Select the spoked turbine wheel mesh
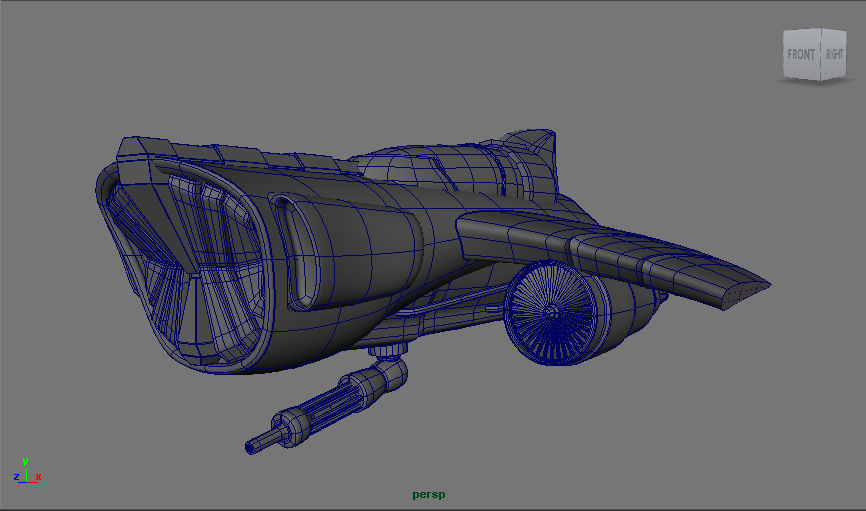 point(550,312)
